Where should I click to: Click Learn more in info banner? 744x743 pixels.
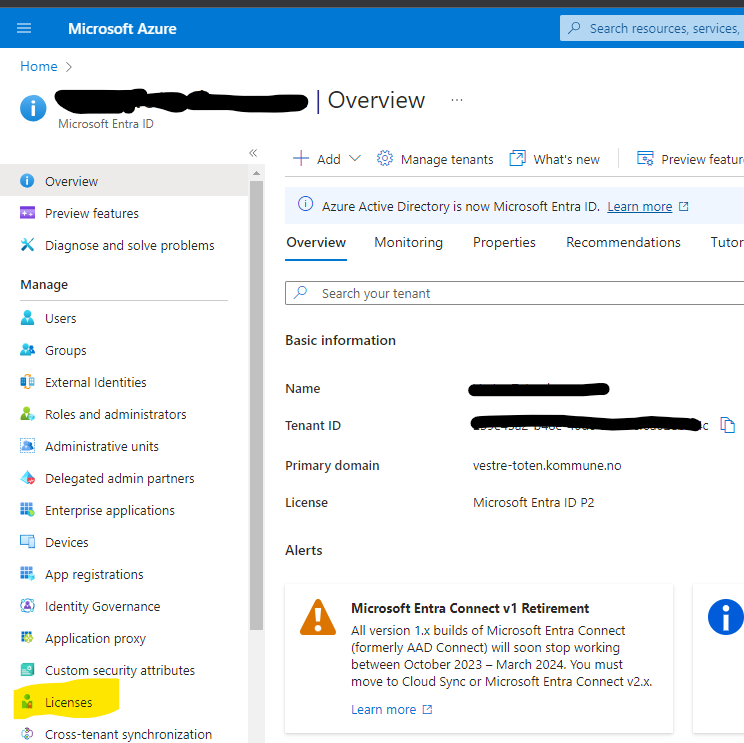click(639, 206)
